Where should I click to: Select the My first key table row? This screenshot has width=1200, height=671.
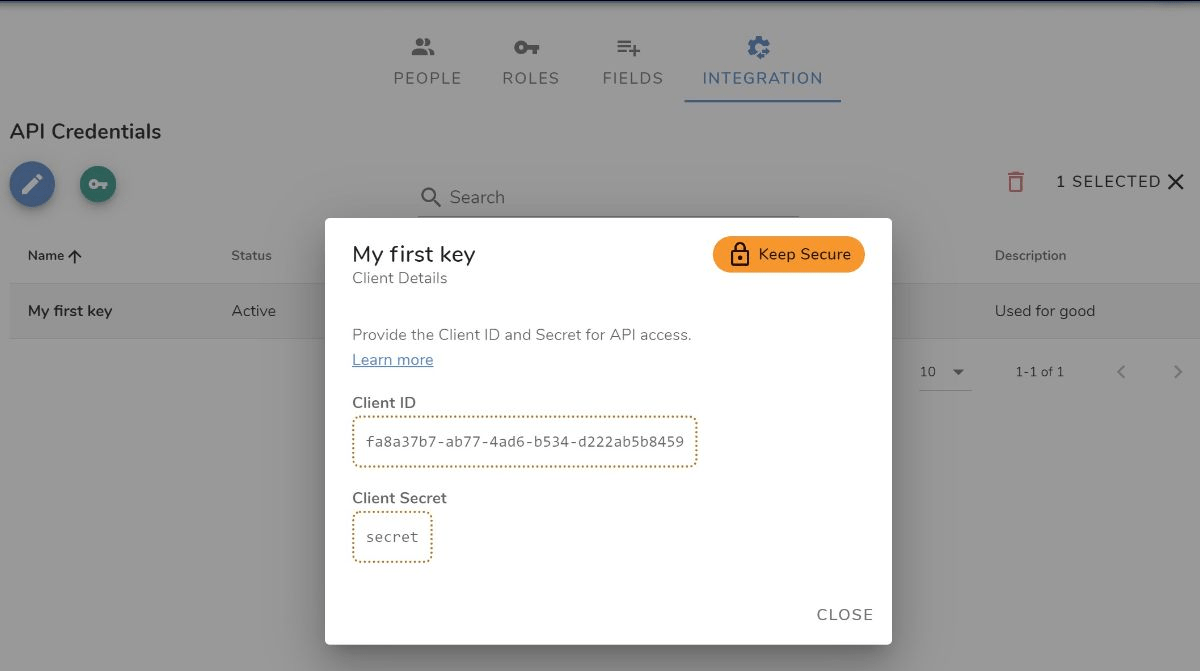[600, 311]
